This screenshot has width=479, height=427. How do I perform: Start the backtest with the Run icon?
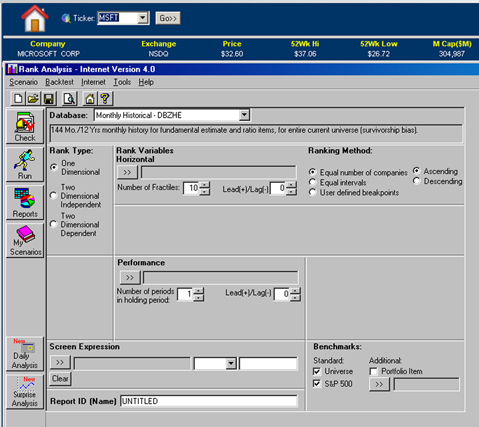point(25,165)
